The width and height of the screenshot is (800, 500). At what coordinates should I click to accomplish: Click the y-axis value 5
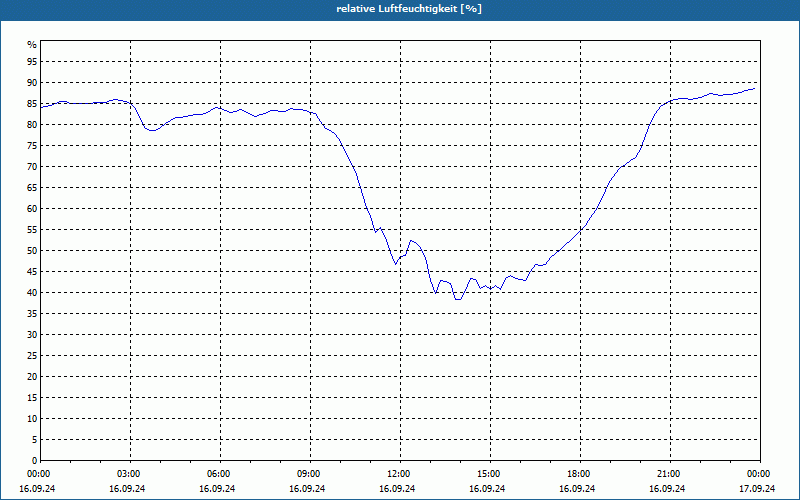click(35, 440)
